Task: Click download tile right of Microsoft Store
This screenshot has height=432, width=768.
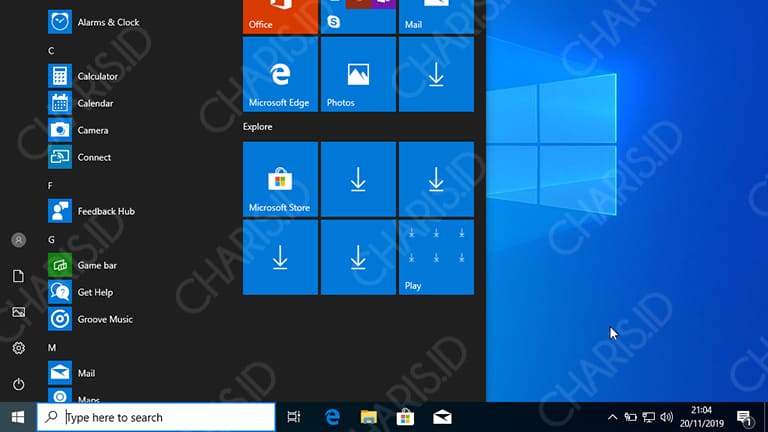Action: tap(358, 179)
